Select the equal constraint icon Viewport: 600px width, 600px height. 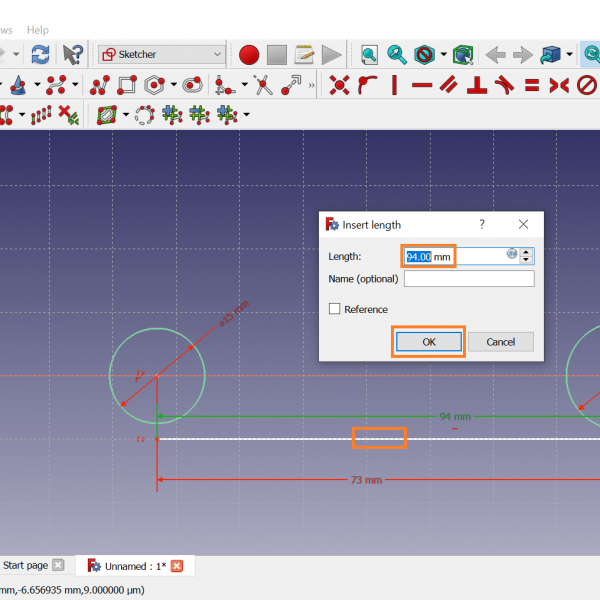point(532,86)
